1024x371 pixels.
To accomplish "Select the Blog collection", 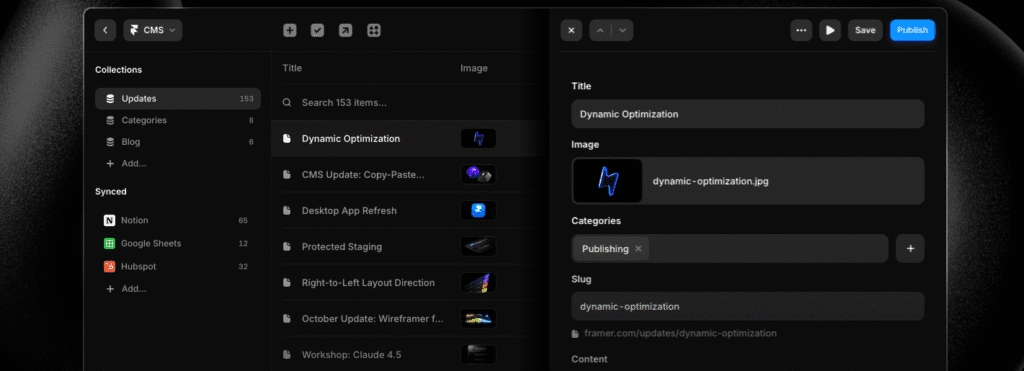I will [x=178, y=142].
